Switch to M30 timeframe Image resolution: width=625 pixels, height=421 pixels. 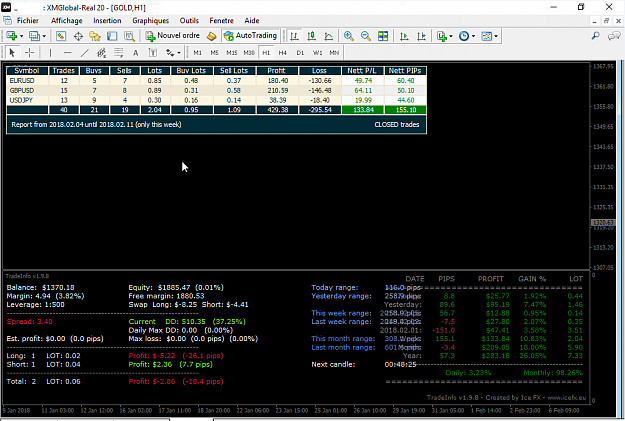[x=249, y=53]
